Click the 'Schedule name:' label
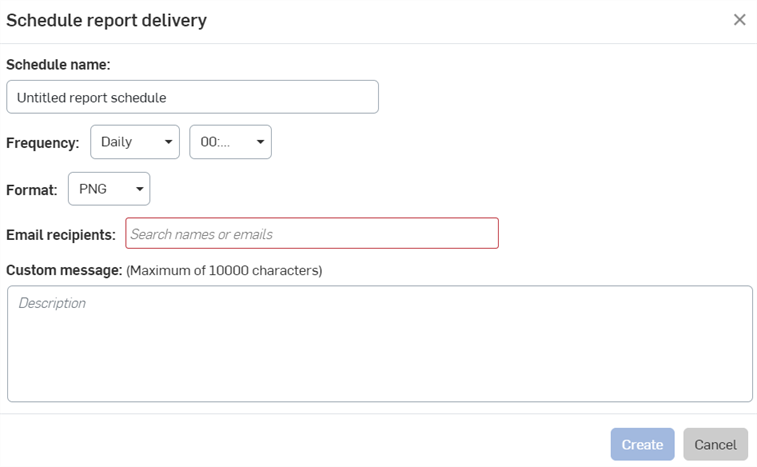The height and width of the screenshot is (467, 757). [x=58, y=65]
